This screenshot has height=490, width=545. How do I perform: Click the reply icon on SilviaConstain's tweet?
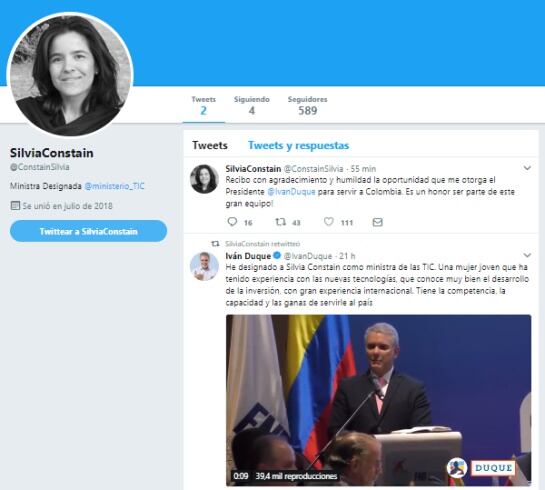(x=232, y=222)
